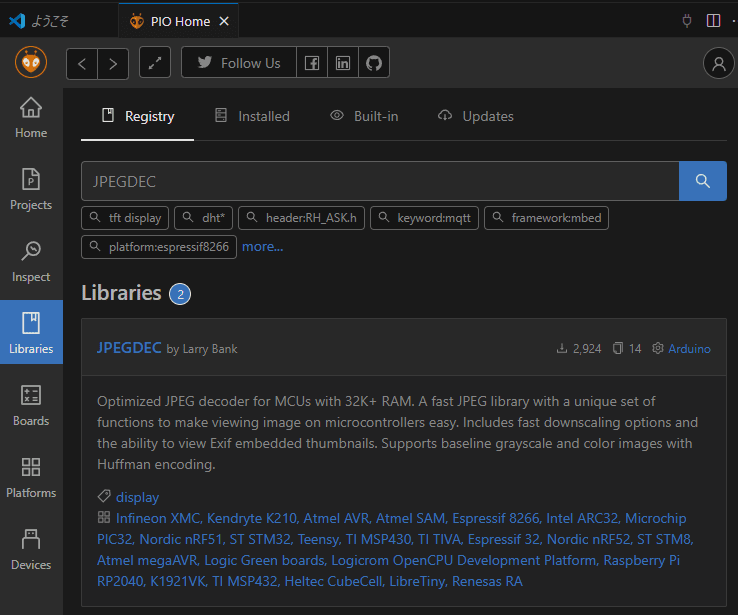Click the expand fullscreen arrows icon
738x615 pixels.
(155, 63)
